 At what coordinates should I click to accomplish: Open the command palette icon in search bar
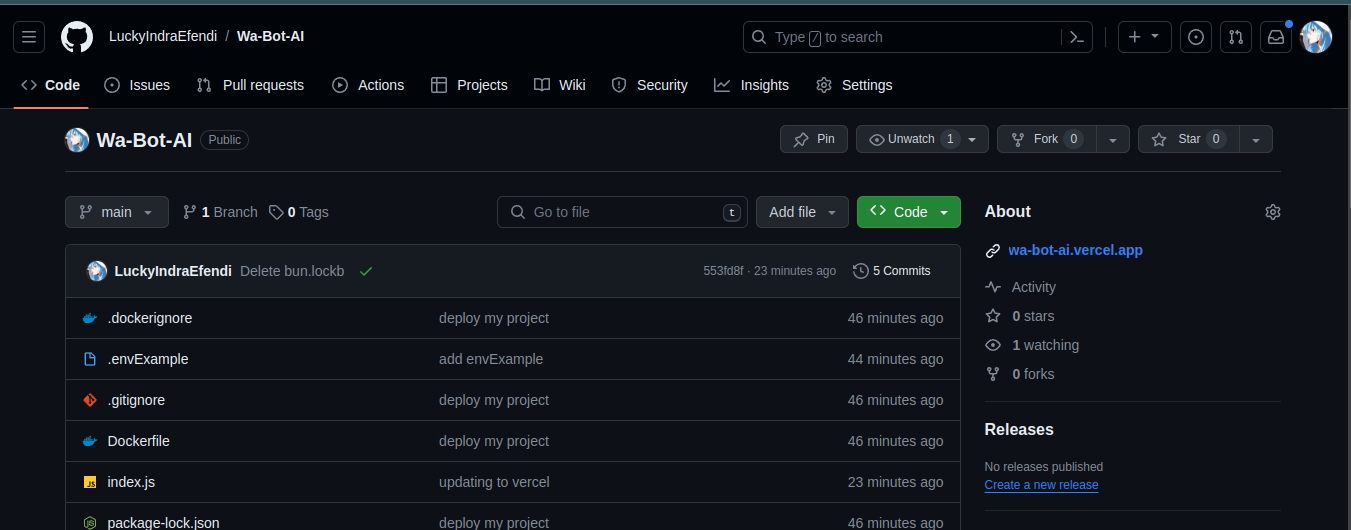point(1076,37)
